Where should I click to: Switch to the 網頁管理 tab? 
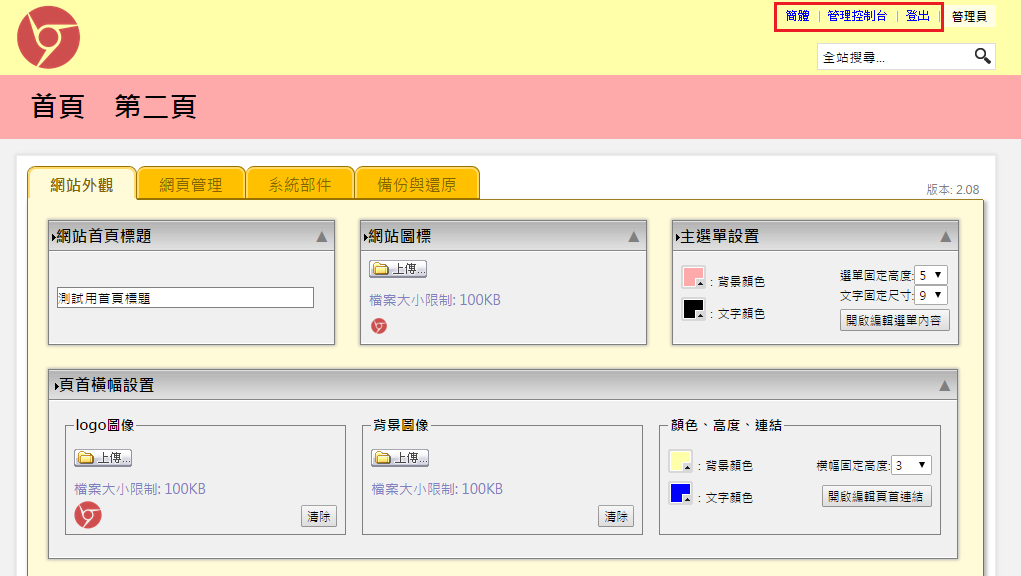[191, 185]
